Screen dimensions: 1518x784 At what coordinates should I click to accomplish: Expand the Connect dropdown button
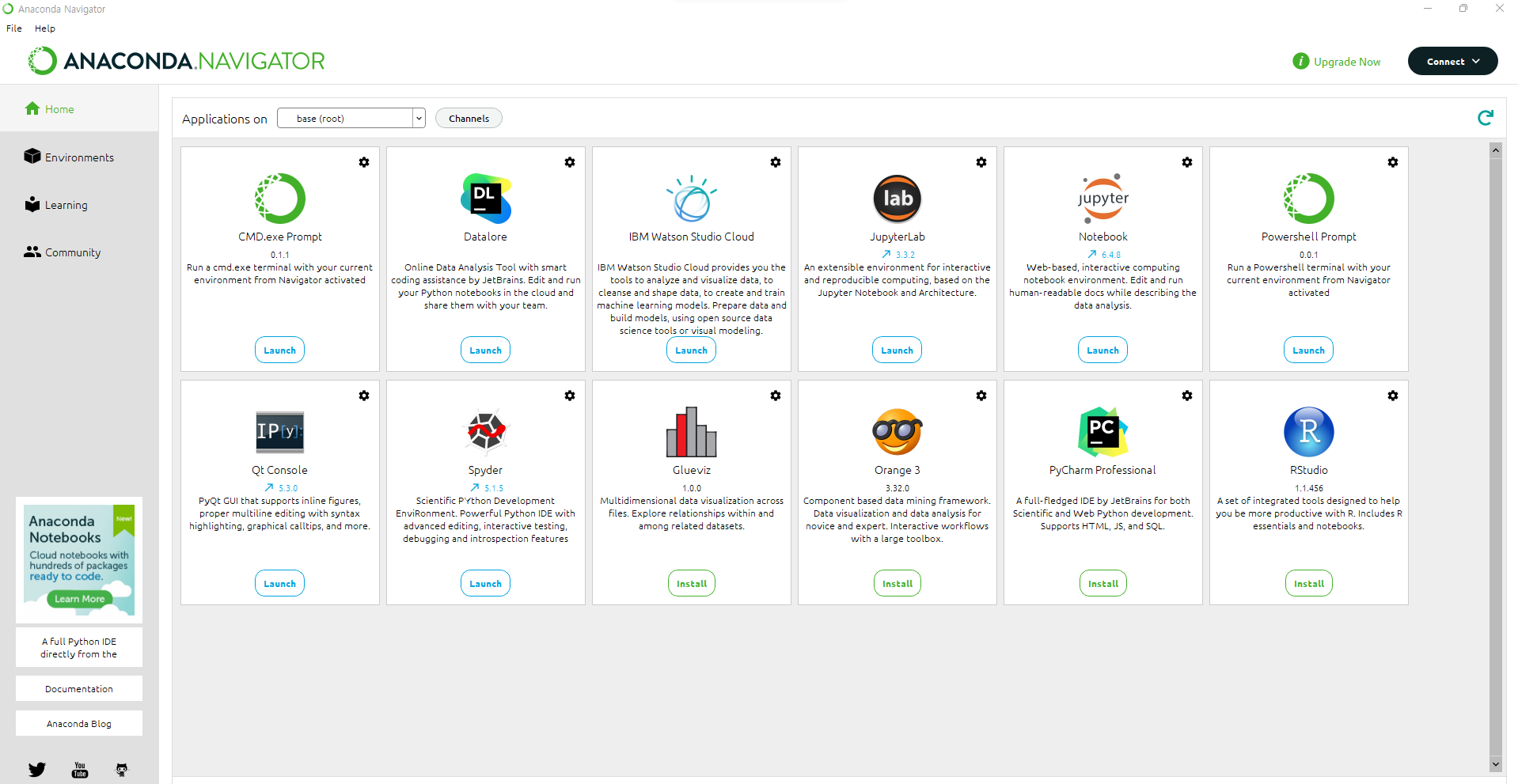pos(1452,61)
